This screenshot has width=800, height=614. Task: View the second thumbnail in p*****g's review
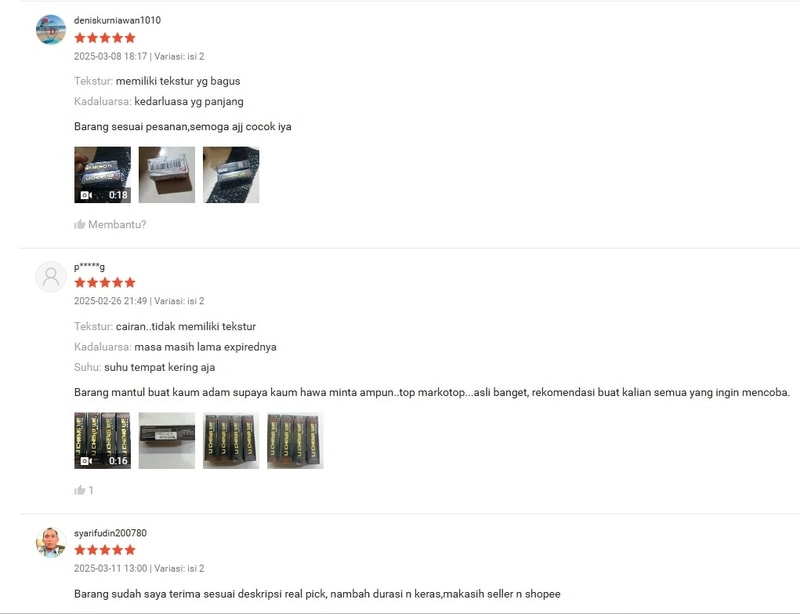tap(167, 440)
